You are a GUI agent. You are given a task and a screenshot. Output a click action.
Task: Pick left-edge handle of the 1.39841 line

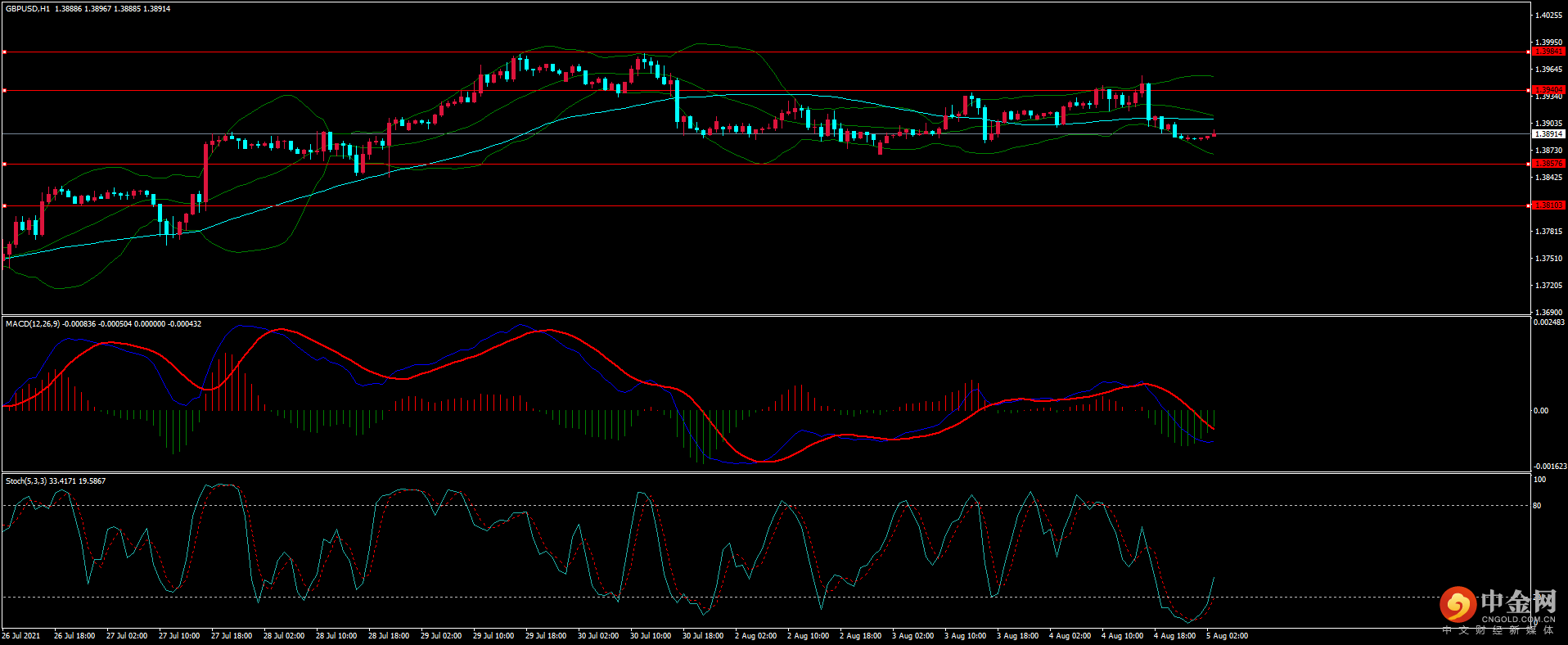click(4, 52)
